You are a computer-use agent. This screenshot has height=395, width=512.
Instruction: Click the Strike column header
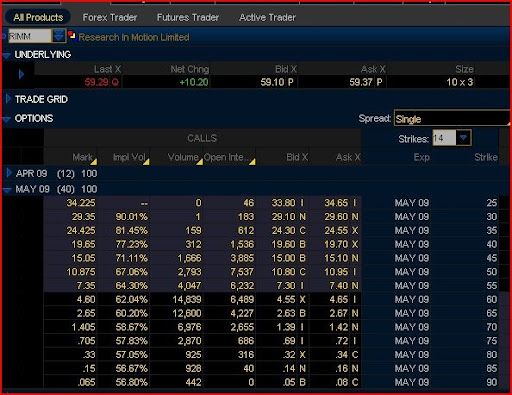[486, 157]
